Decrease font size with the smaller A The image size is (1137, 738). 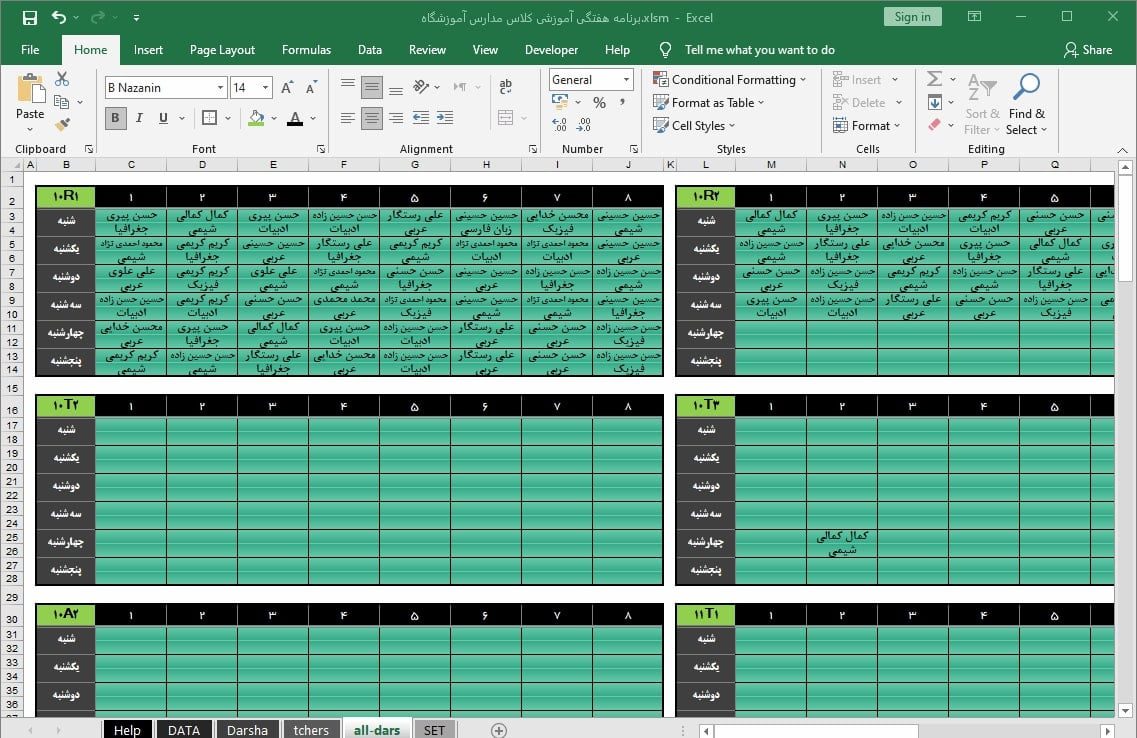coord(311,88)
